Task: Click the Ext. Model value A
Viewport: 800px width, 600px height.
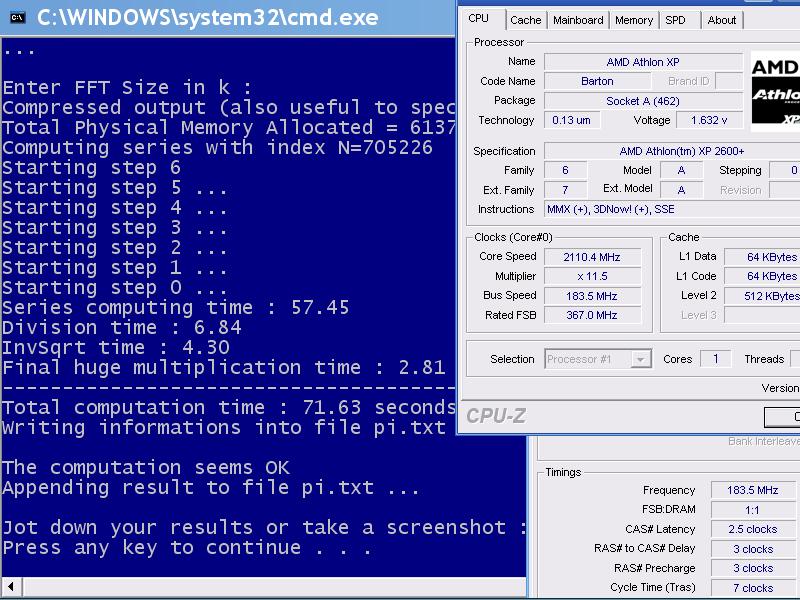Action: coord(681,190)
